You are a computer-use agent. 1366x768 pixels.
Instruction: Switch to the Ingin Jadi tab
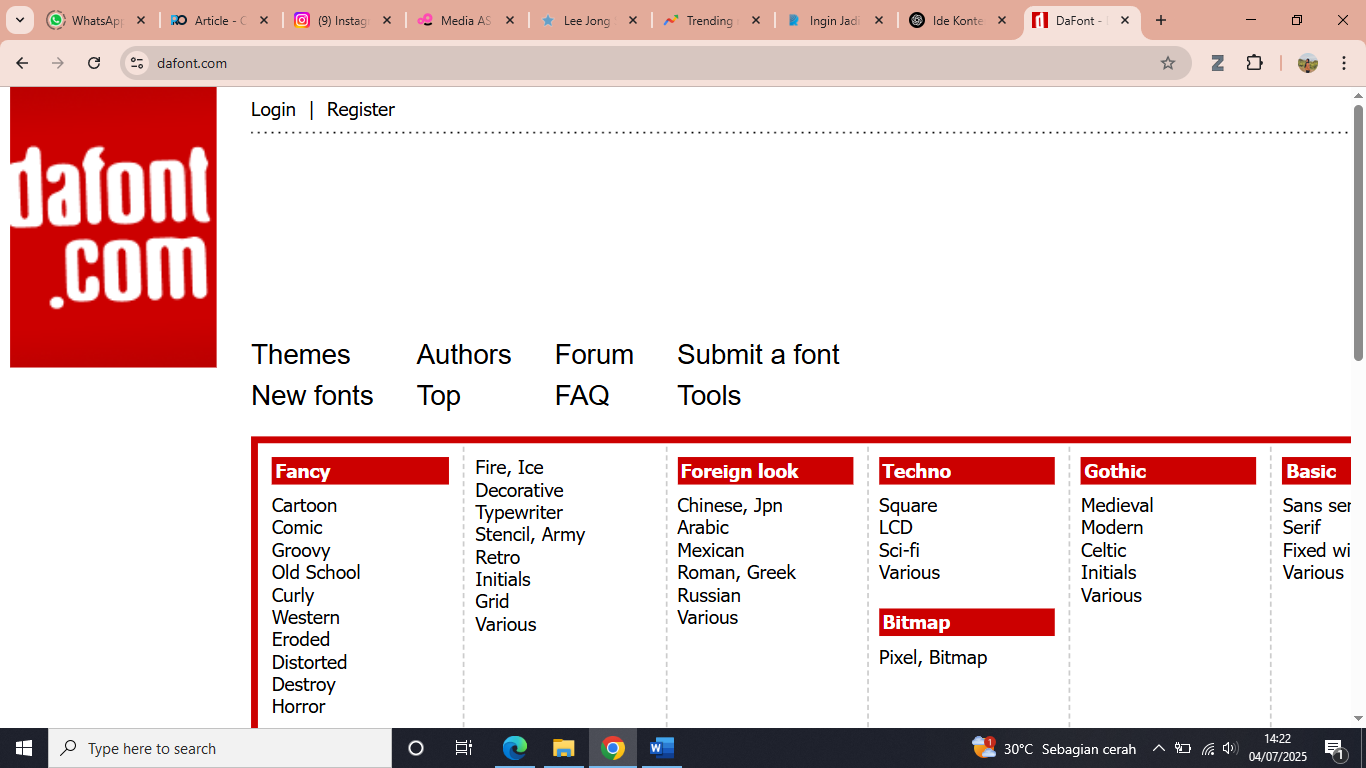tap(835, 20)
